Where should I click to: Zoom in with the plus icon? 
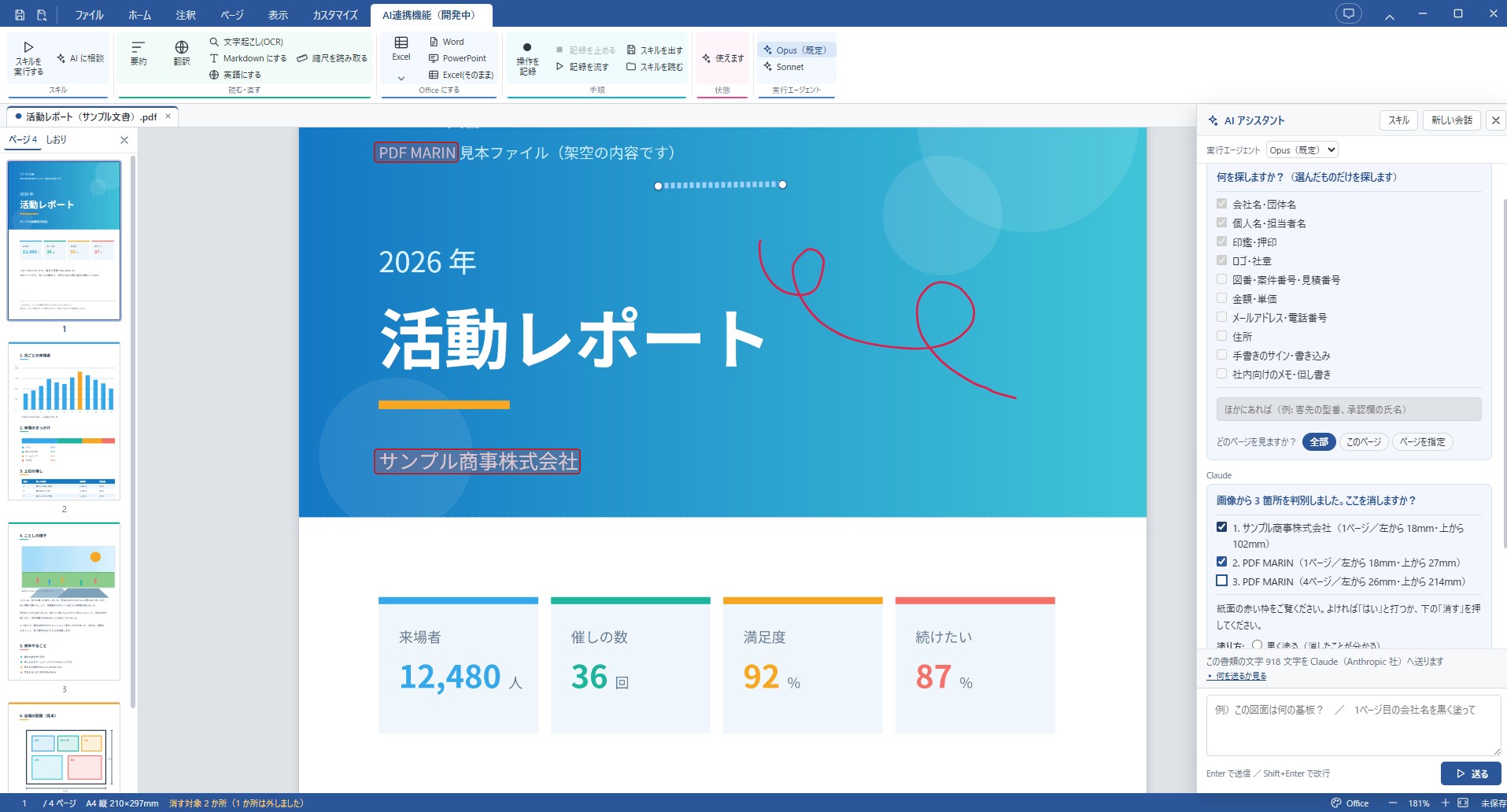[1446, 803]
